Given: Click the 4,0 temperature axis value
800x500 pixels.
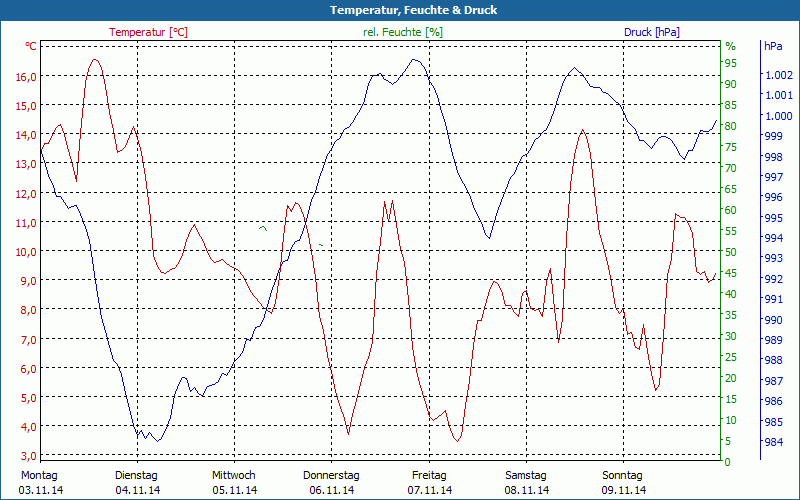Looking at the screenshot, I should (x=30, y=427).
